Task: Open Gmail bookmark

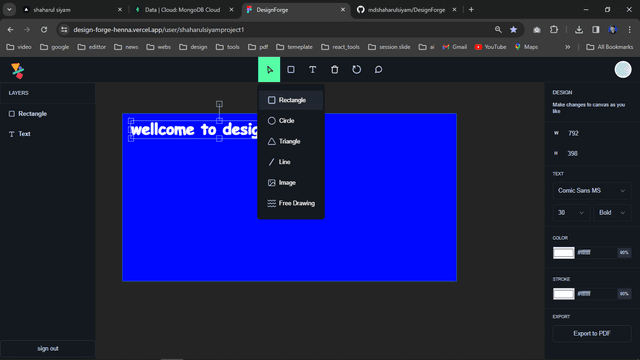Action: pos(455,47)
